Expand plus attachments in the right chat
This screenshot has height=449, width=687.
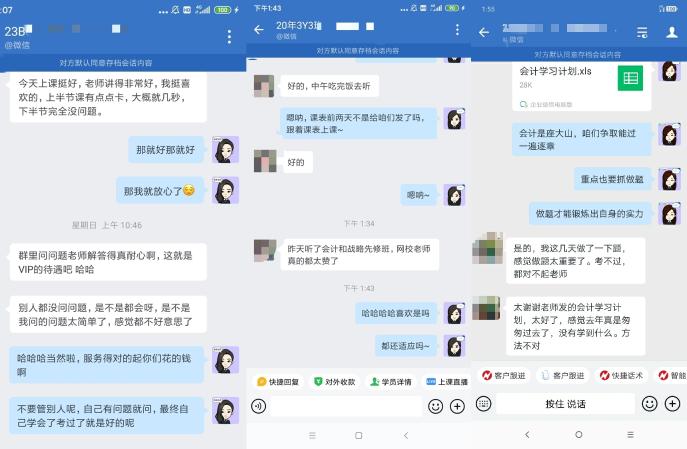tap(672, 403)
